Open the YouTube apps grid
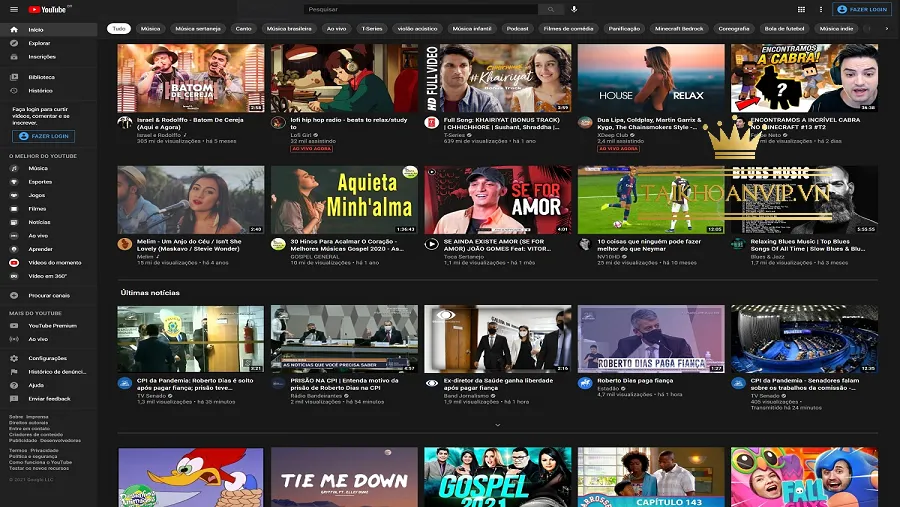The width and height of the screenshot is (900, 507). tap(801, 9)
